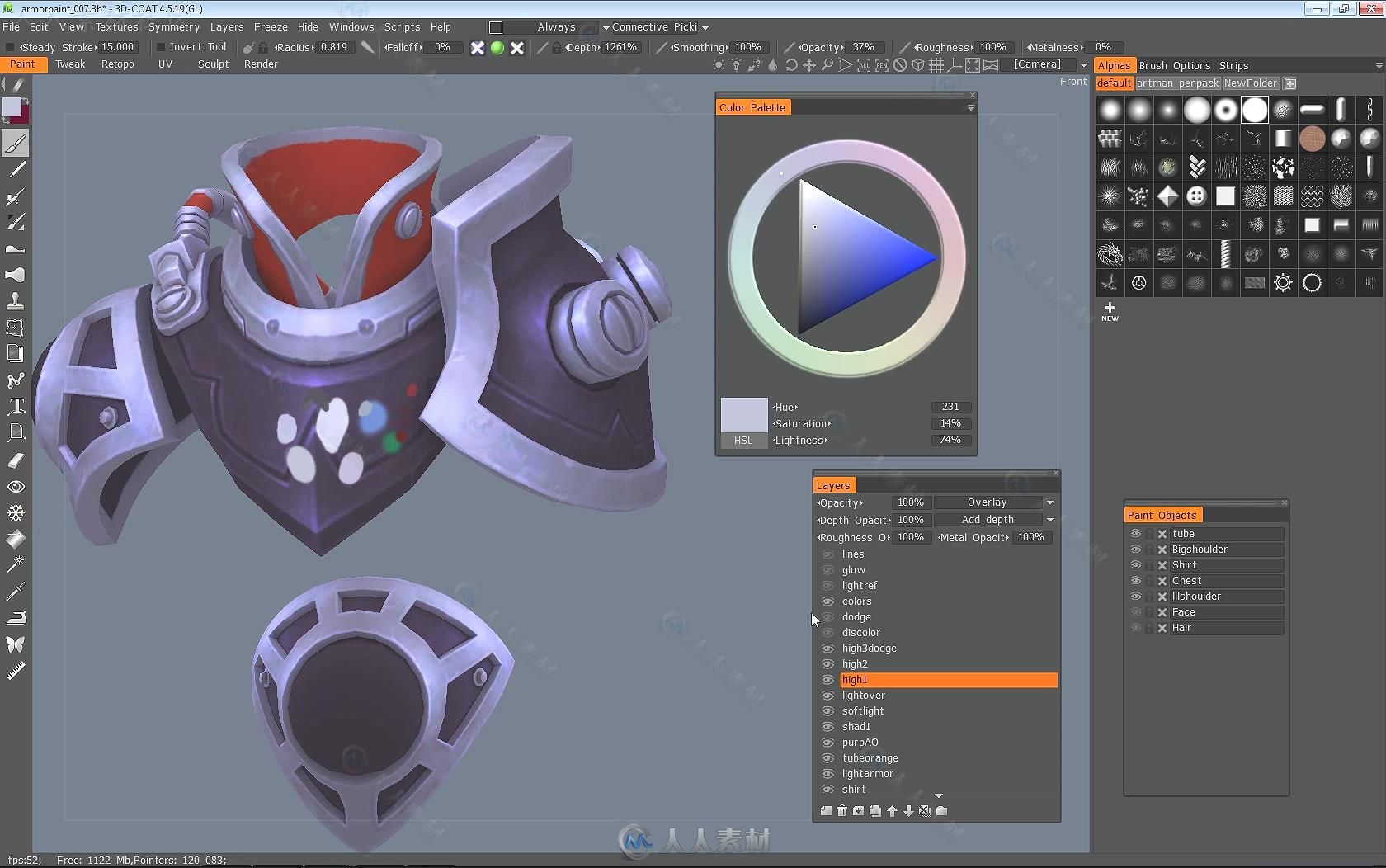
Task: Click the new layer icon in Layers panel
Action: tap(826, 811)
